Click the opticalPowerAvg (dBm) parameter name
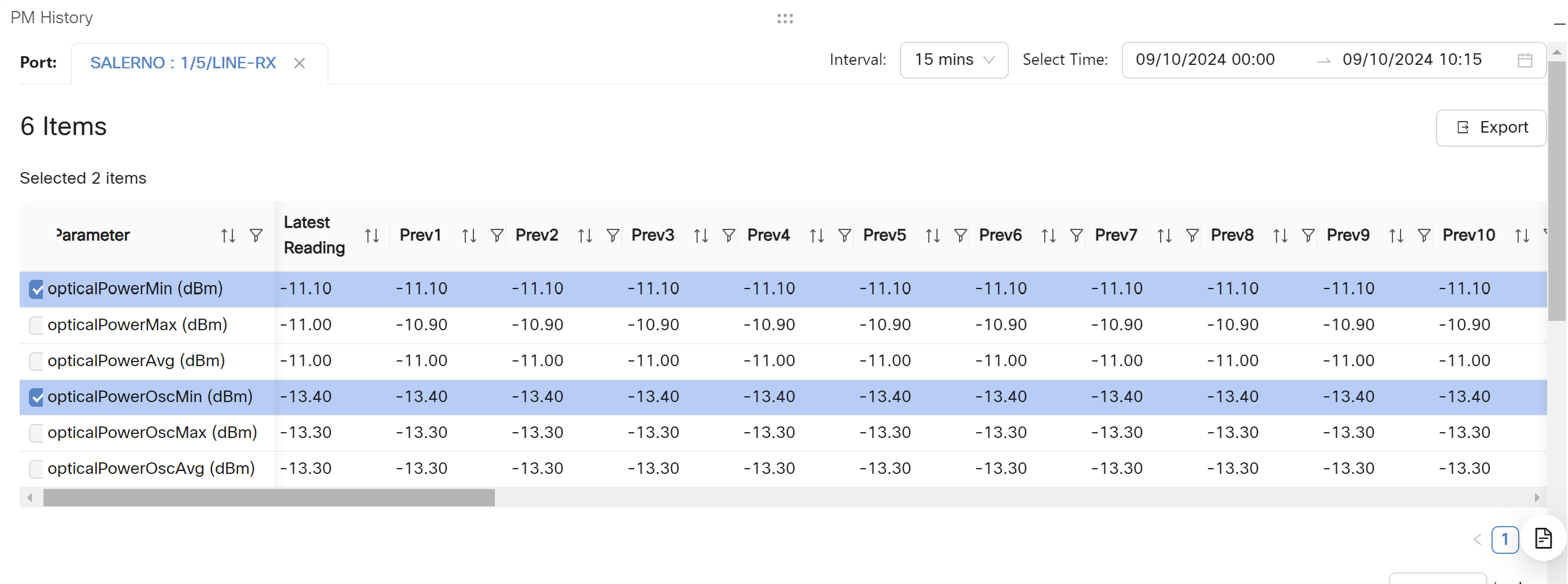1568x584 pixels. coord(136,361)
